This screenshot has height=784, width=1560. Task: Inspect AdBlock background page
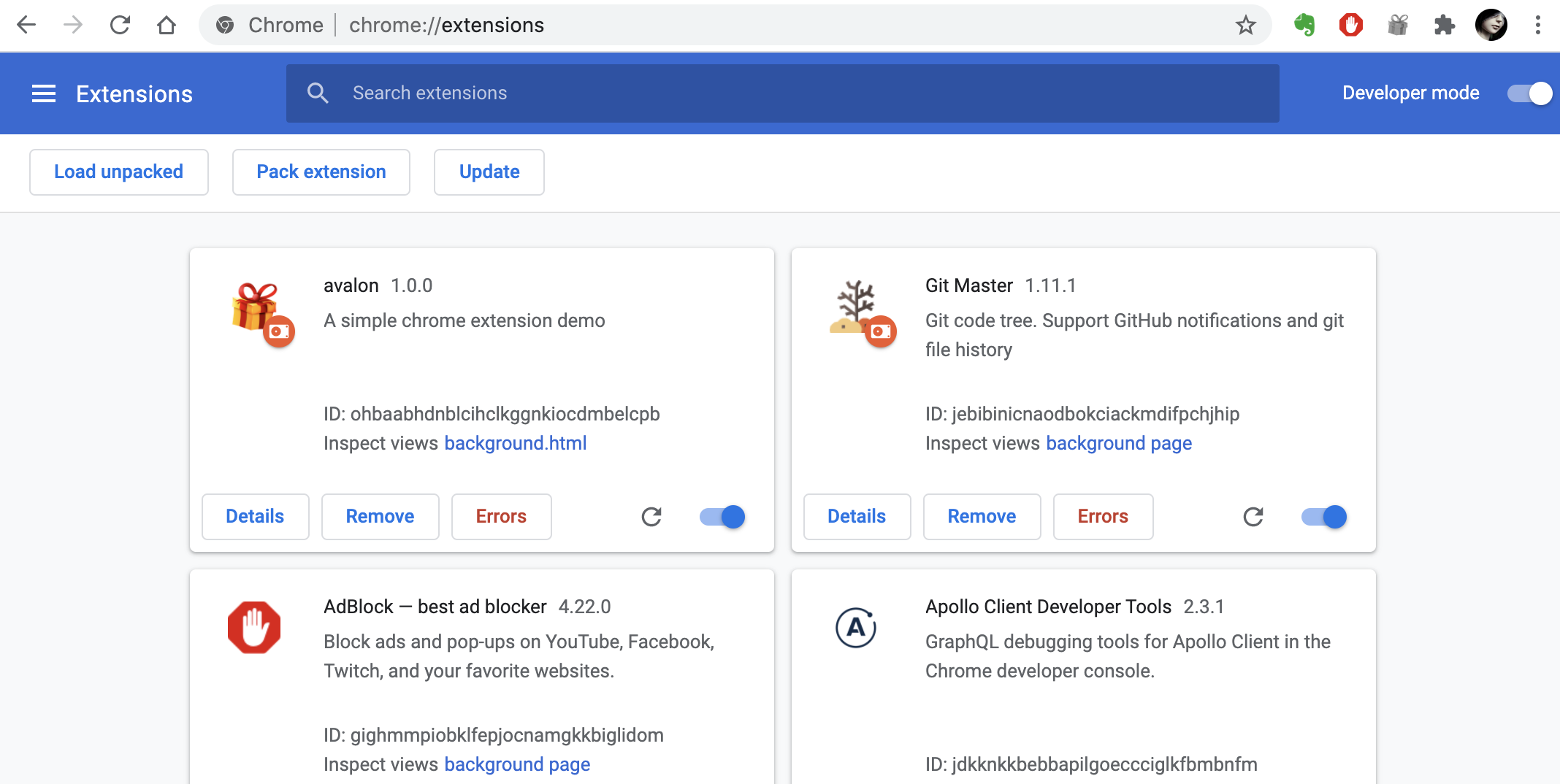[x=517, y=764]
